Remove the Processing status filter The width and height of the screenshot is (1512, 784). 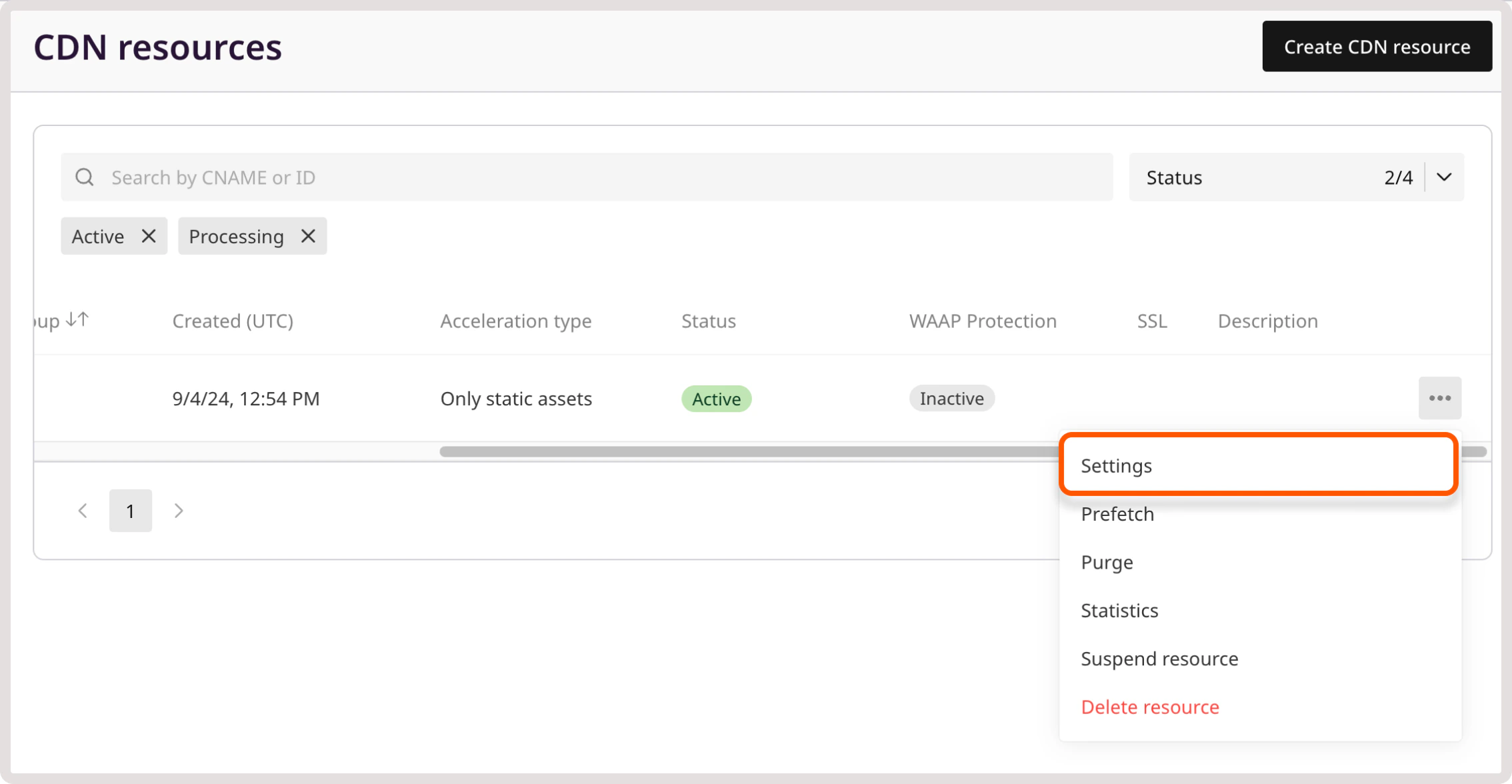pos(308,235)
